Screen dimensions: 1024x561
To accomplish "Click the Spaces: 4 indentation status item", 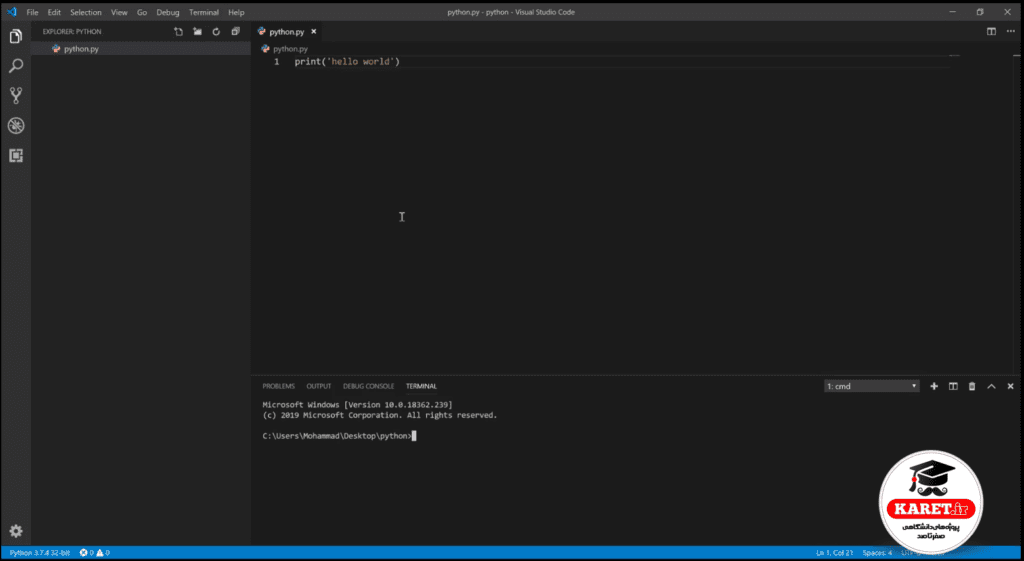I will coord(877,553).
